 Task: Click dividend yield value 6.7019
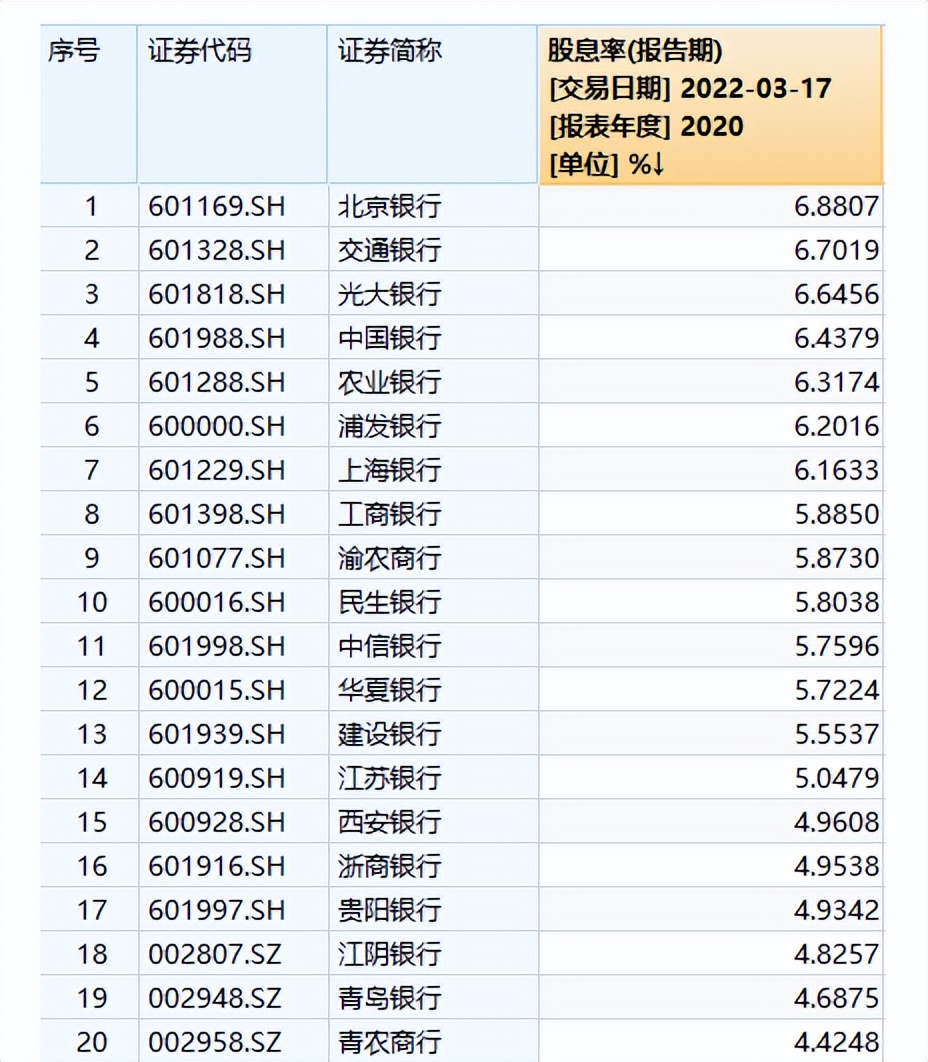coord(836,251)
